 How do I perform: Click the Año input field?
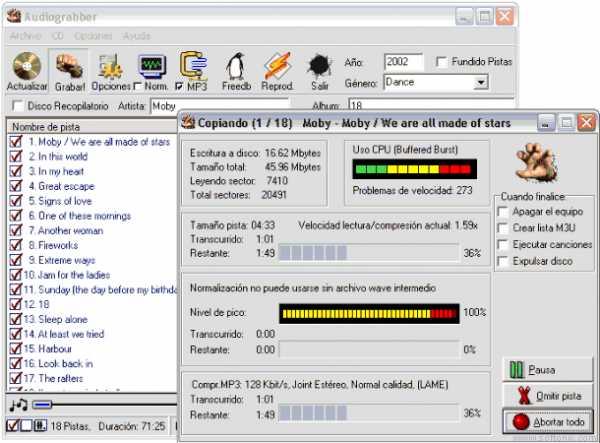coord(404,62)
